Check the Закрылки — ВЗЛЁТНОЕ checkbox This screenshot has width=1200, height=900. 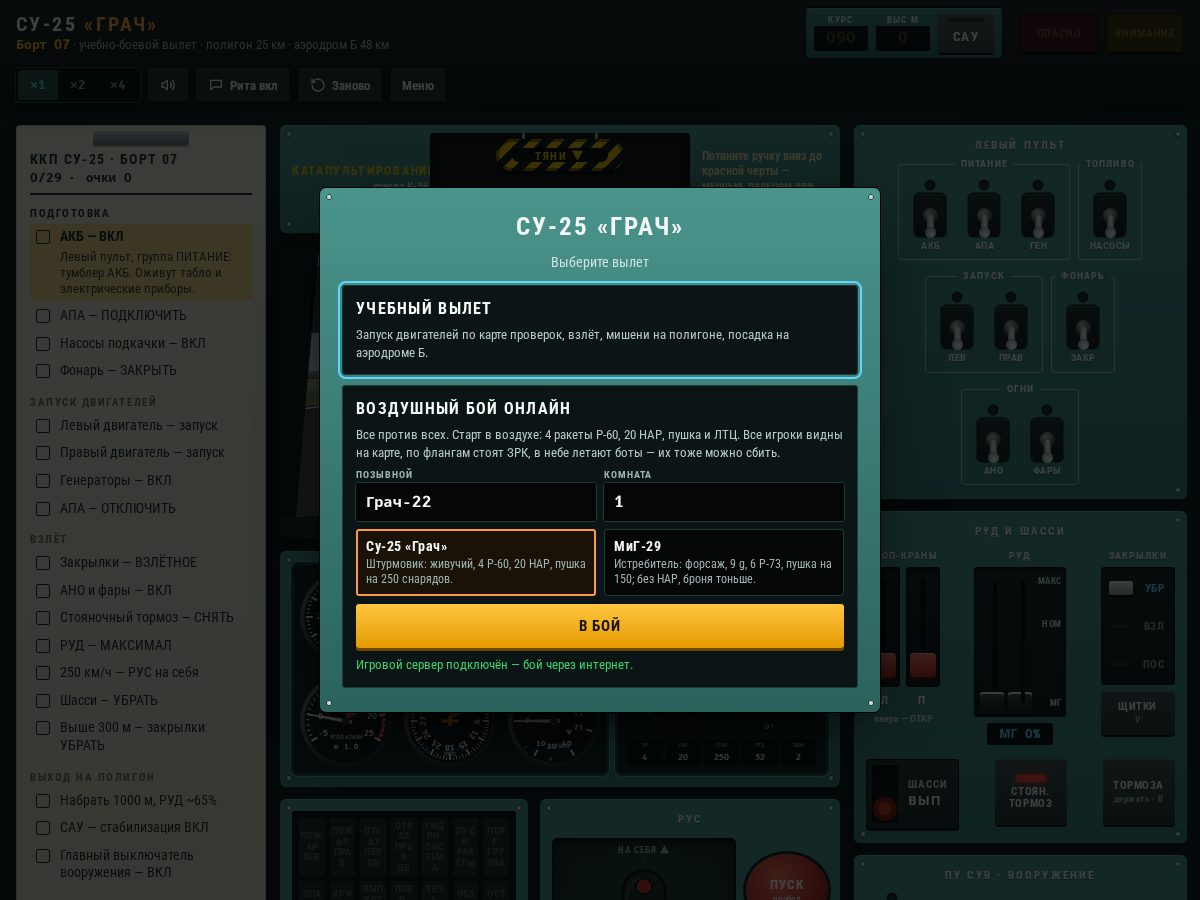pos(43,563)
